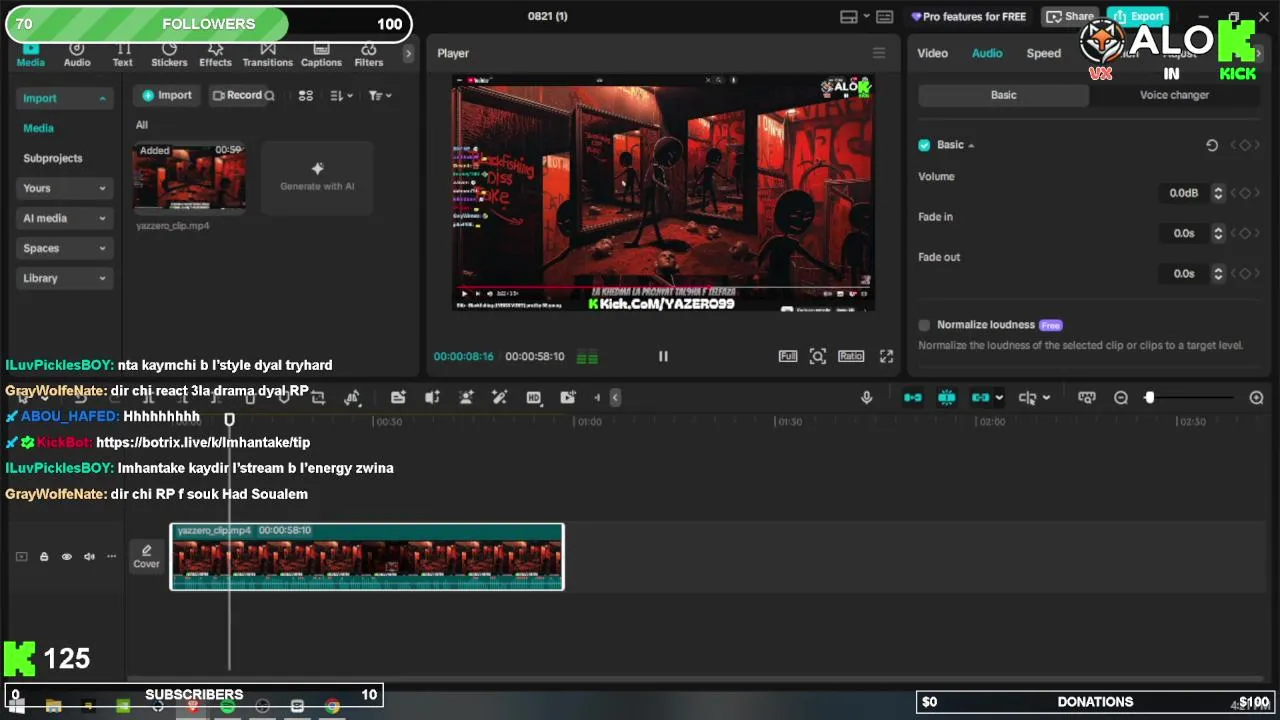Click the crop tool in timeline toolbar
Viewport: 1280px width, 720px height.
pyautogui.click(x=318, y=398)
